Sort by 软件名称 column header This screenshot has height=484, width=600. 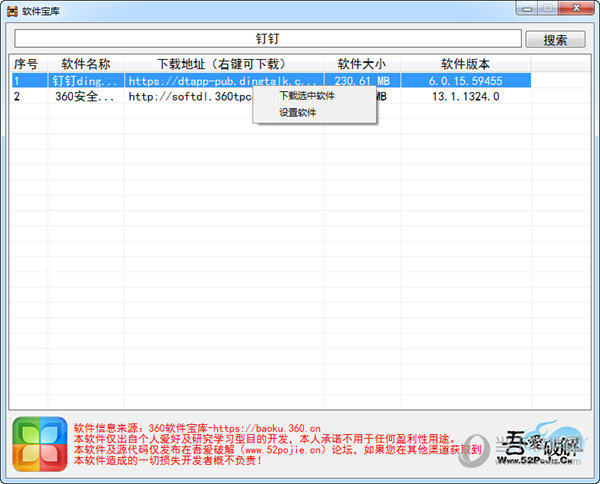[86, 64]
